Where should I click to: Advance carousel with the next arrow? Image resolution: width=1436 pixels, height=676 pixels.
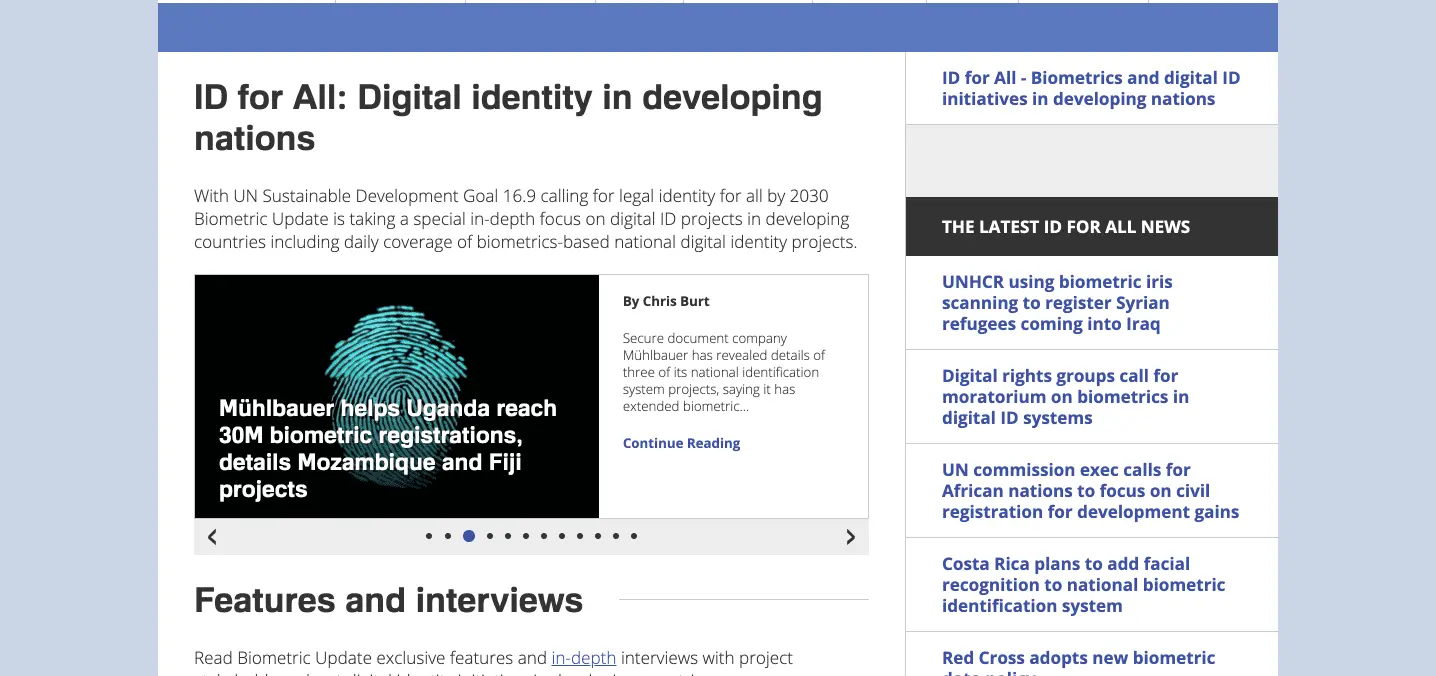tap(851, 537)
